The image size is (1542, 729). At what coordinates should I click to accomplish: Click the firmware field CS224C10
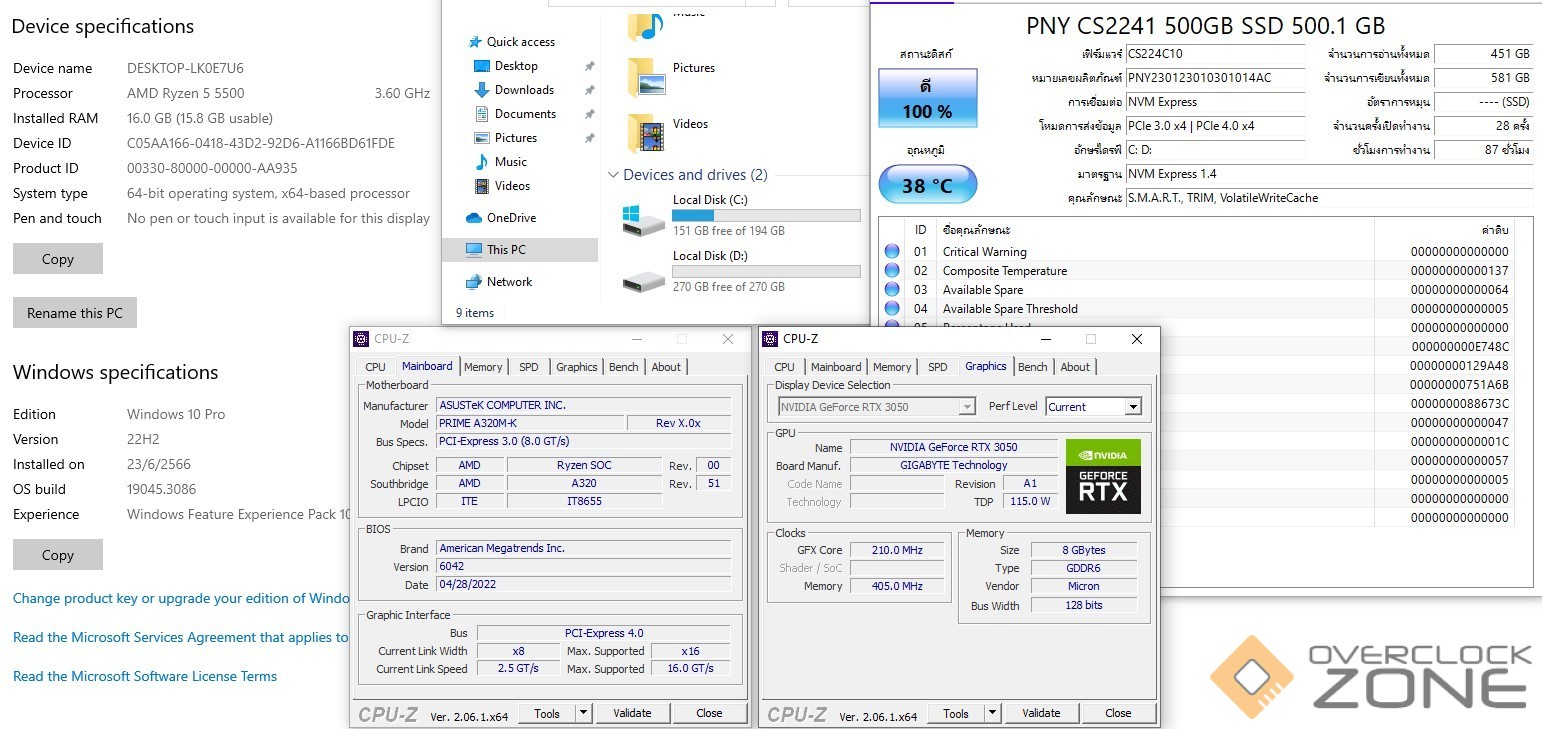1215,54
